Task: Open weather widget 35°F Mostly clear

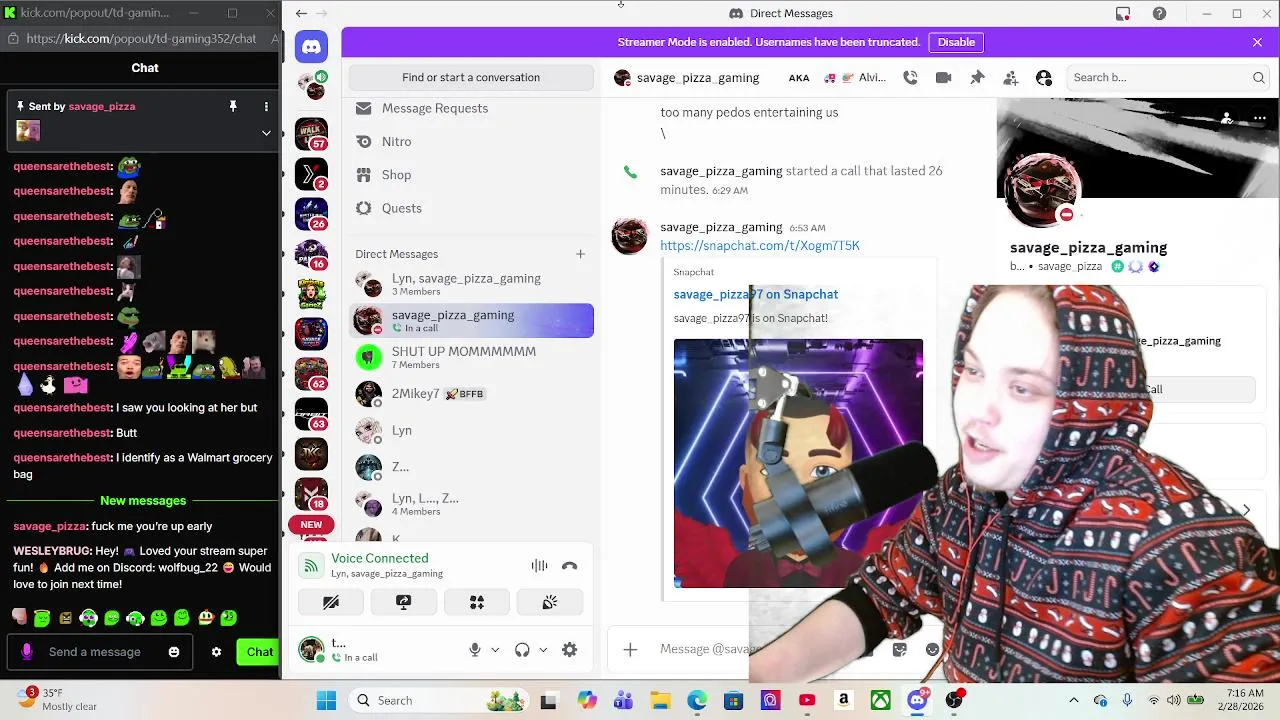Action: (x=55, y=699)
